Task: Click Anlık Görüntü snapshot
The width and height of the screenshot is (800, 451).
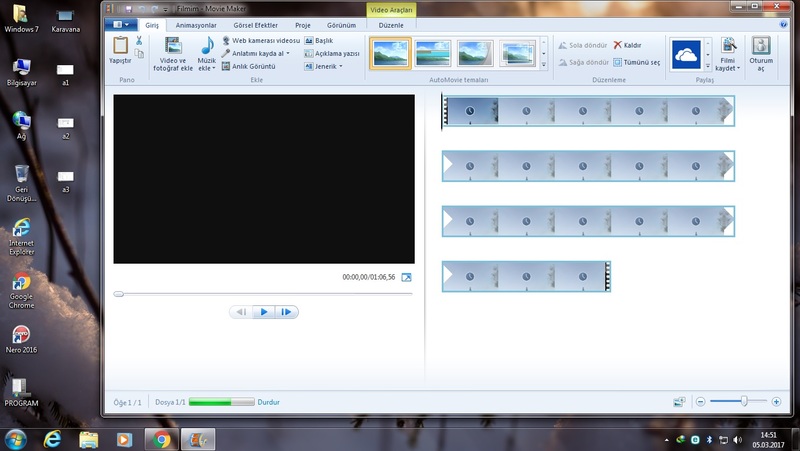Action: coord(248,66)
